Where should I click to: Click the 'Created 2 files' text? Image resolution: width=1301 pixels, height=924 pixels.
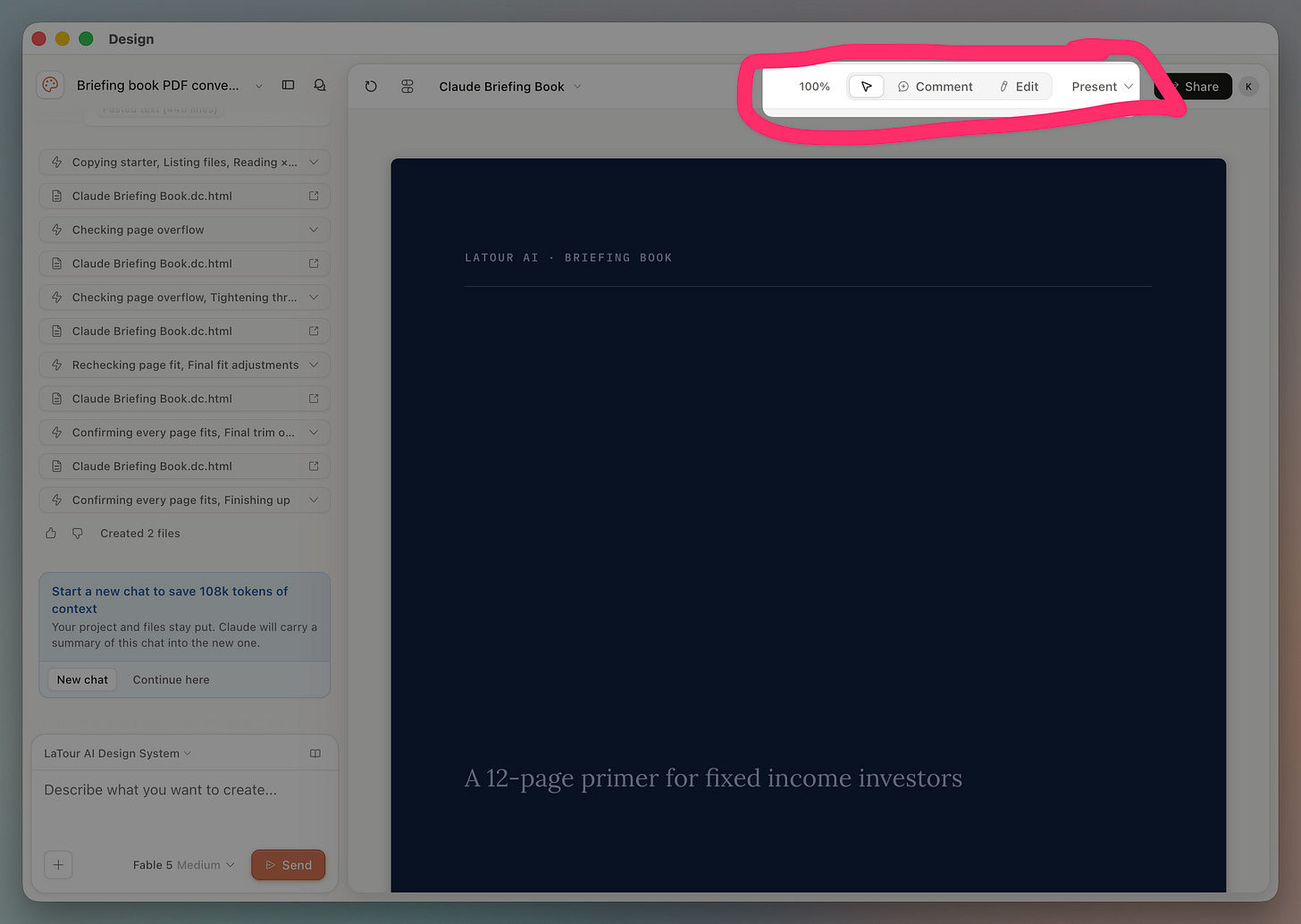pos(140,533)
